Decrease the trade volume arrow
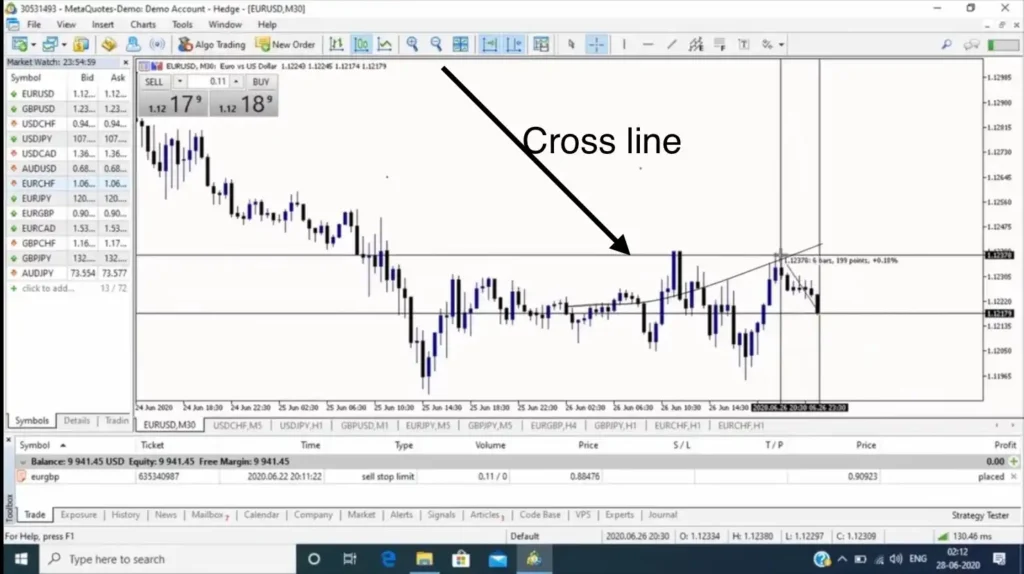1024x574 pixels. 180,82
